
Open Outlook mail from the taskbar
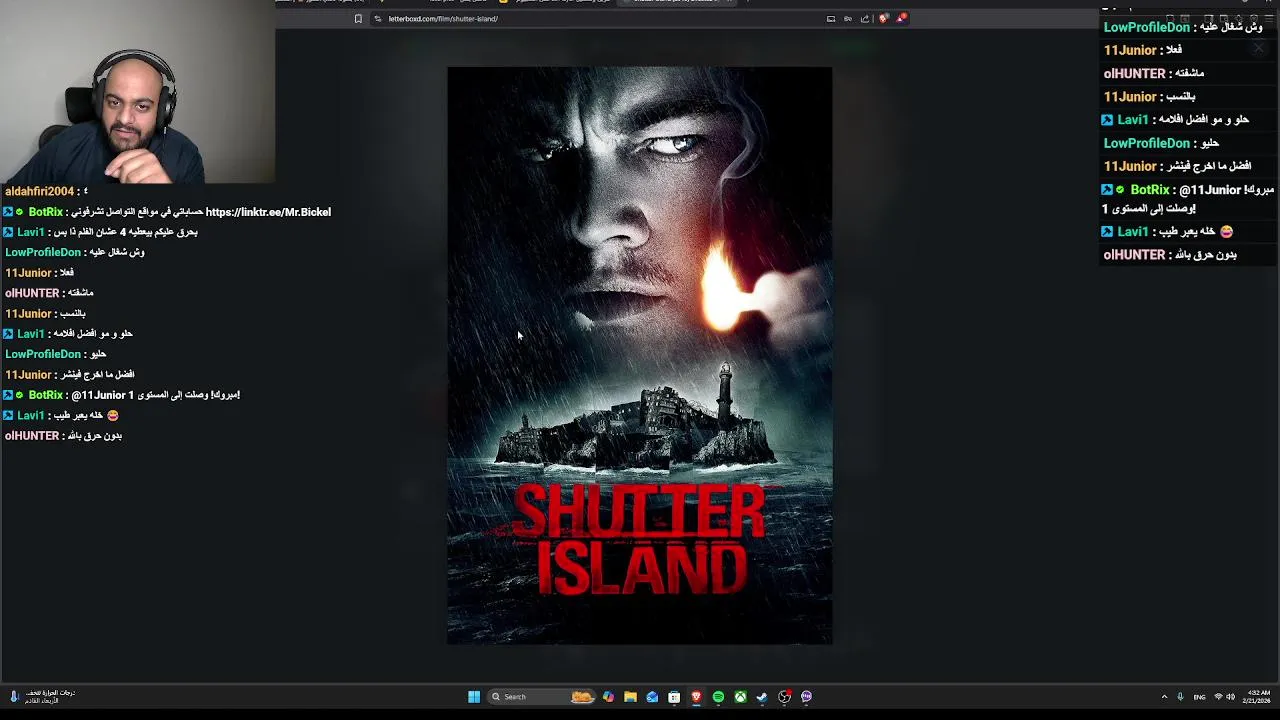pyautogui.click(x=652, y=697)
